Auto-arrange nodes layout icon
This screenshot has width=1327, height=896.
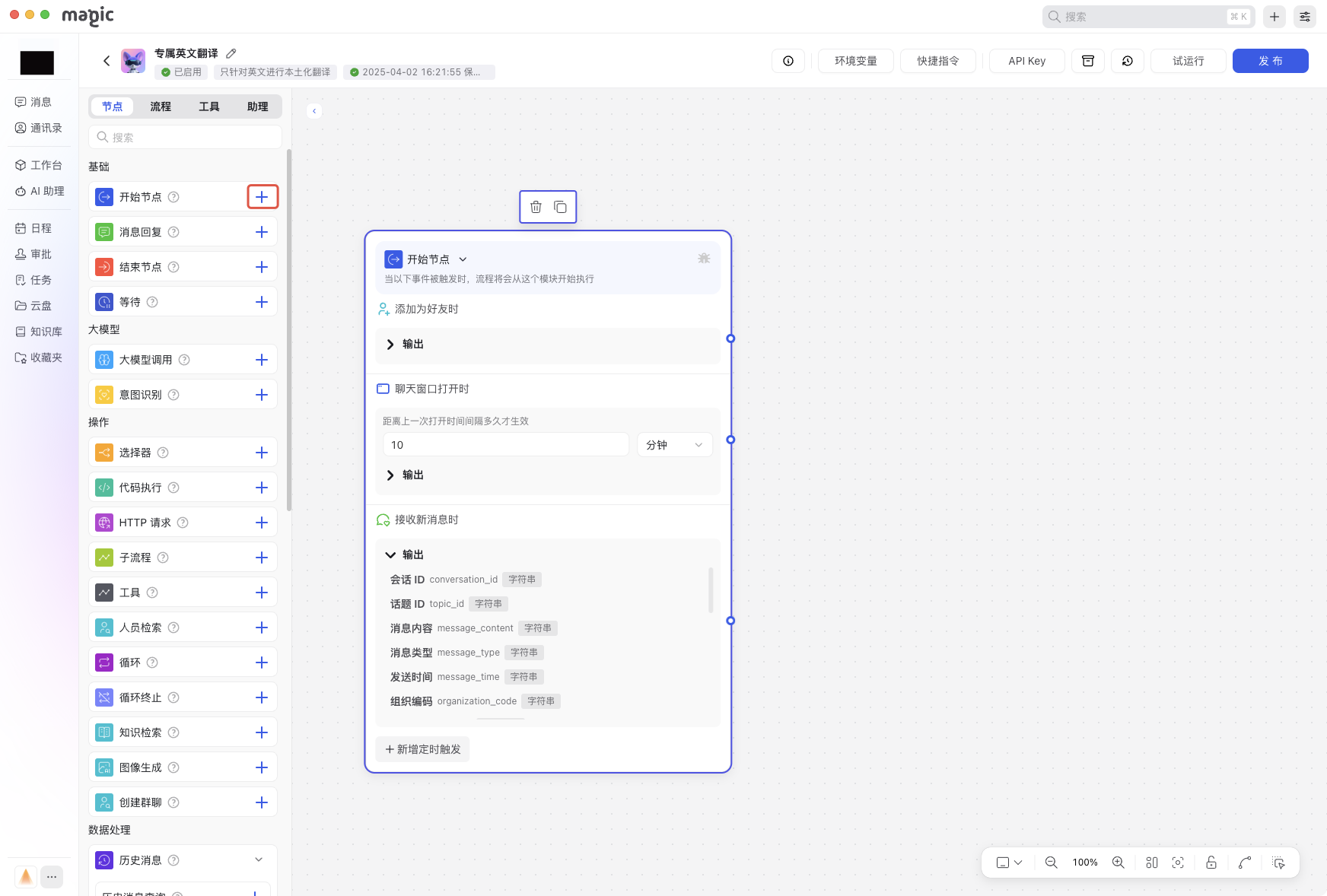pos(1152,863)
